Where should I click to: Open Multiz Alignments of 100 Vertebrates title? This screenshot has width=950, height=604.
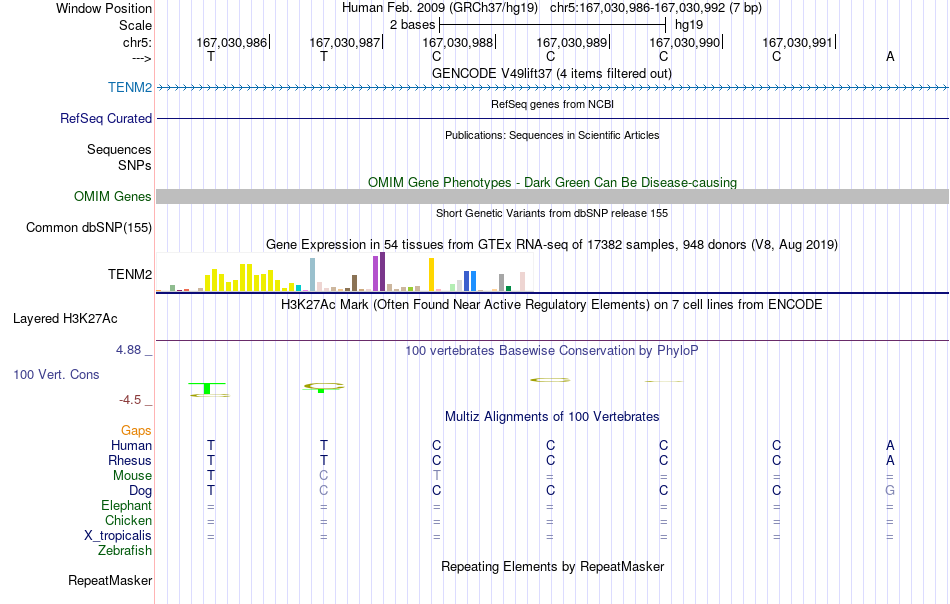coord(552,416)
